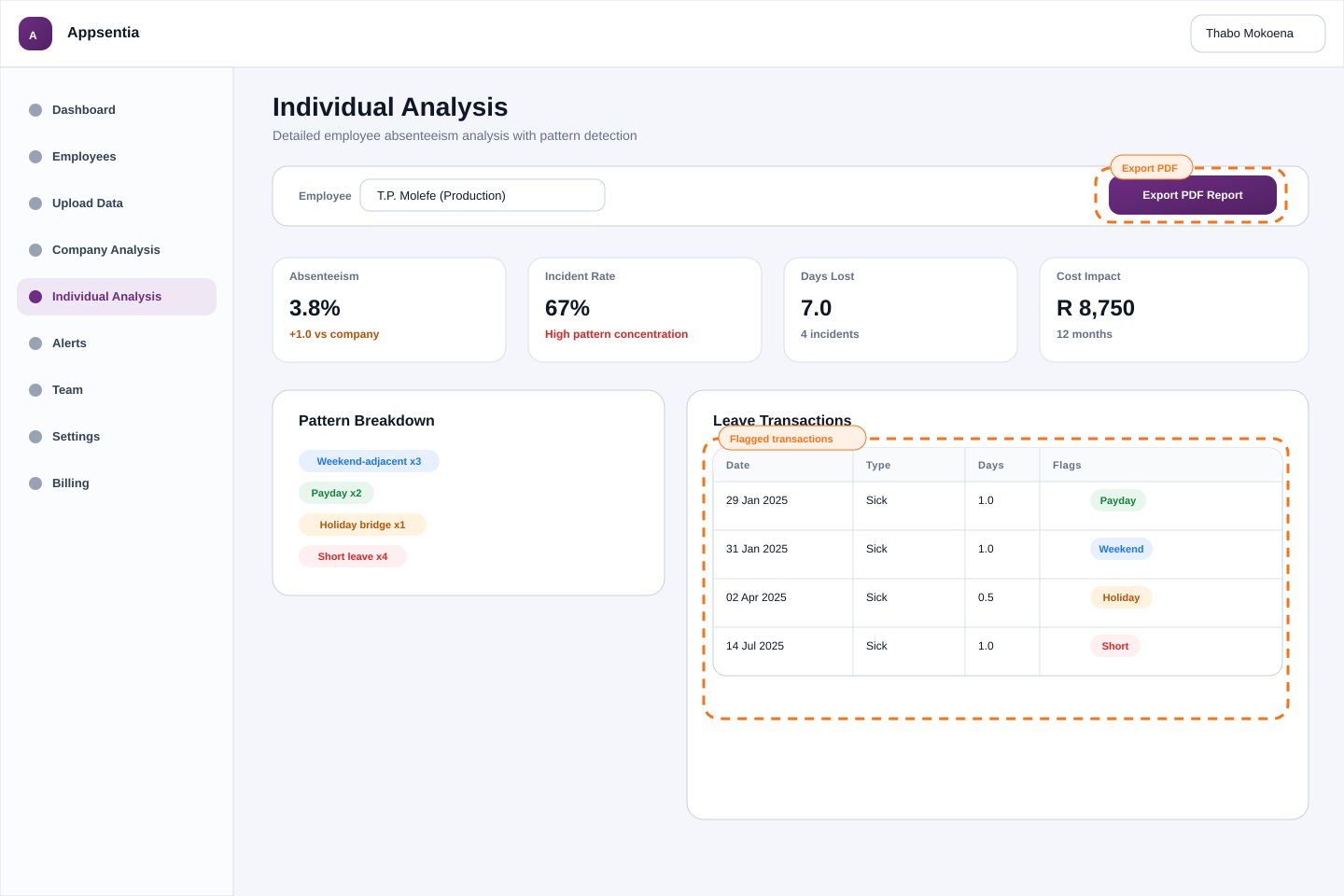Click the +1.0 vs company text
This screenshot has width=1344, height=896.
[334, 334]
